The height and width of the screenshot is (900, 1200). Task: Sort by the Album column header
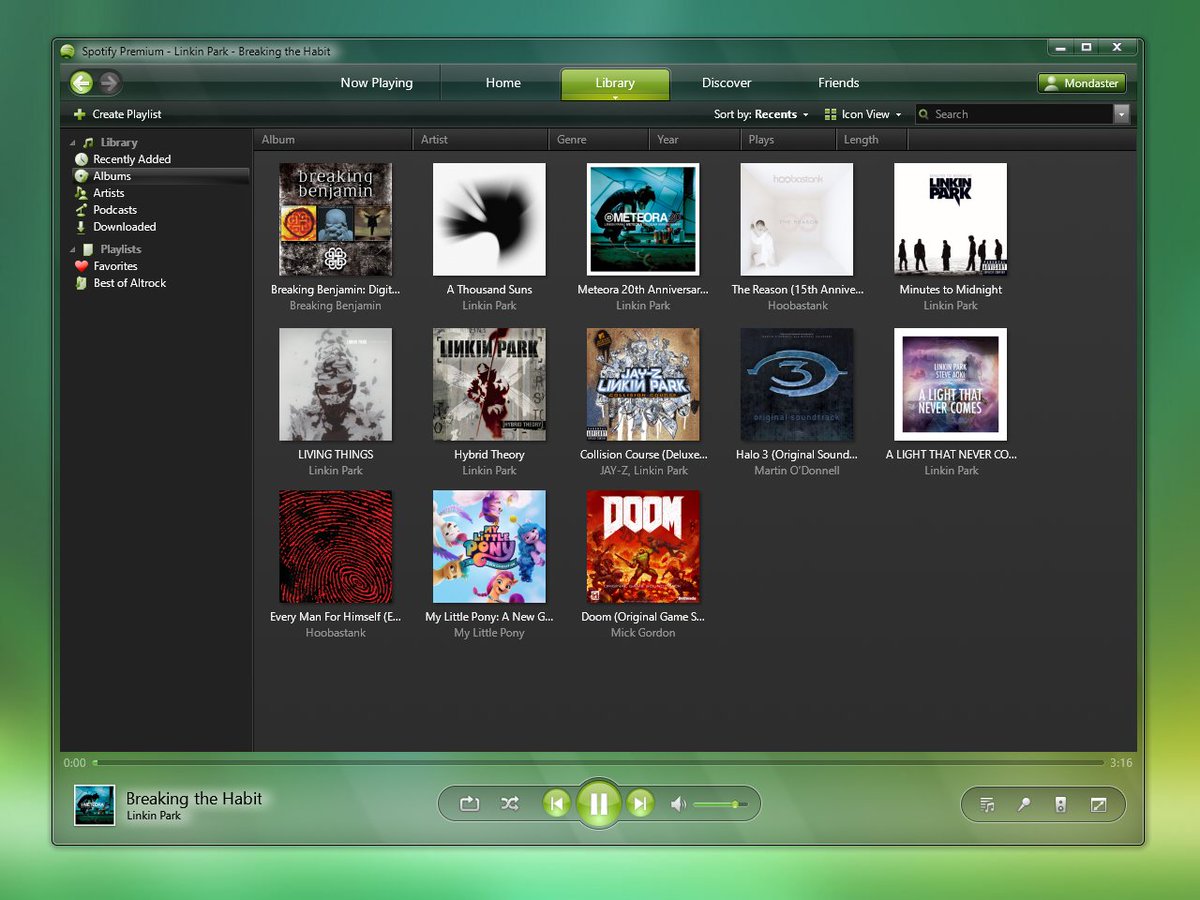click(332, 140)
